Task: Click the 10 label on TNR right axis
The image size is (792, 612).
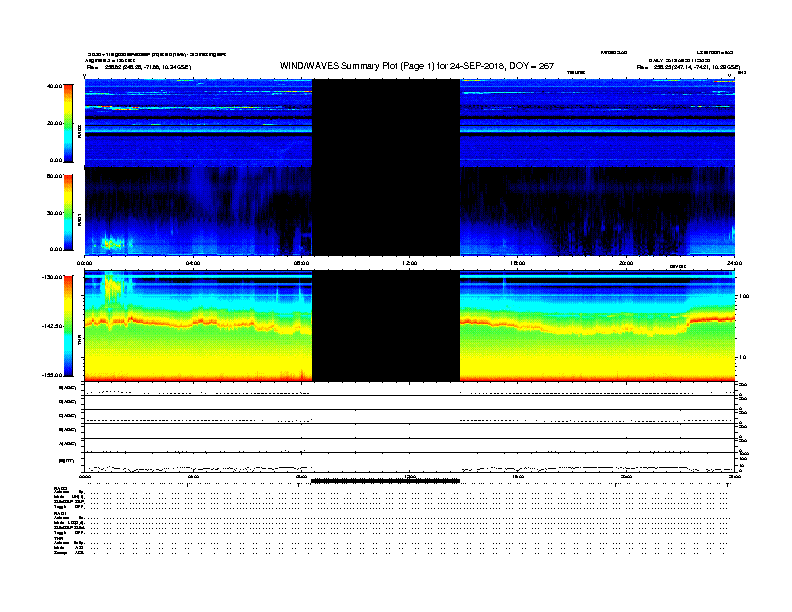Action: pyautogui.click(x=742, y=357)
